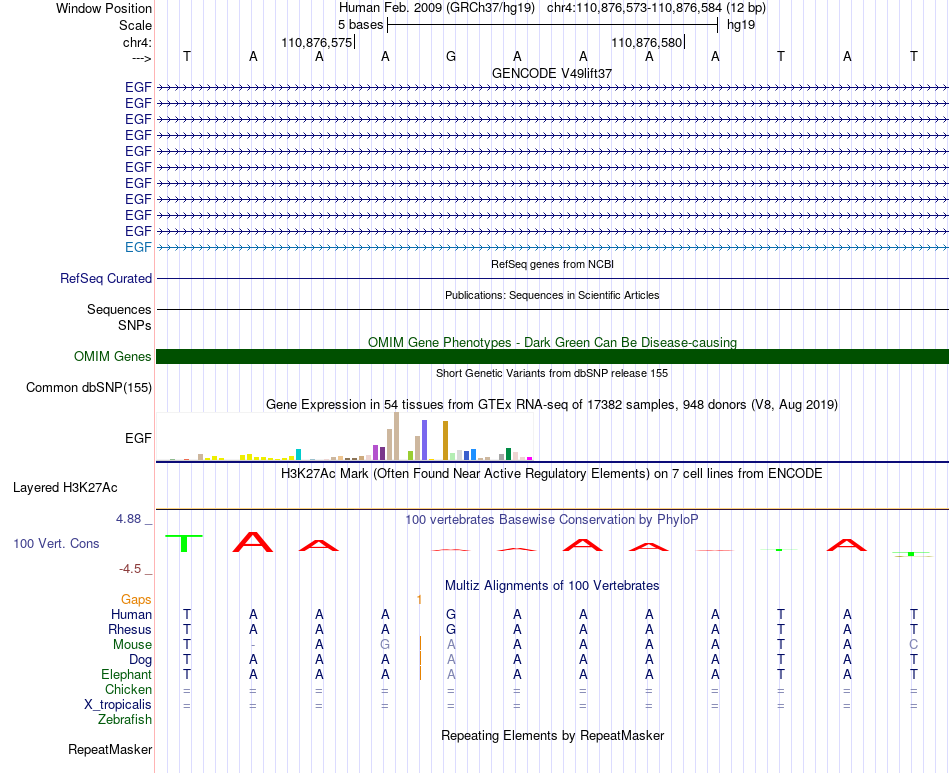Select the Rhesus alignment row label
This screenshot has width=950, height=773.
[130, 629]
